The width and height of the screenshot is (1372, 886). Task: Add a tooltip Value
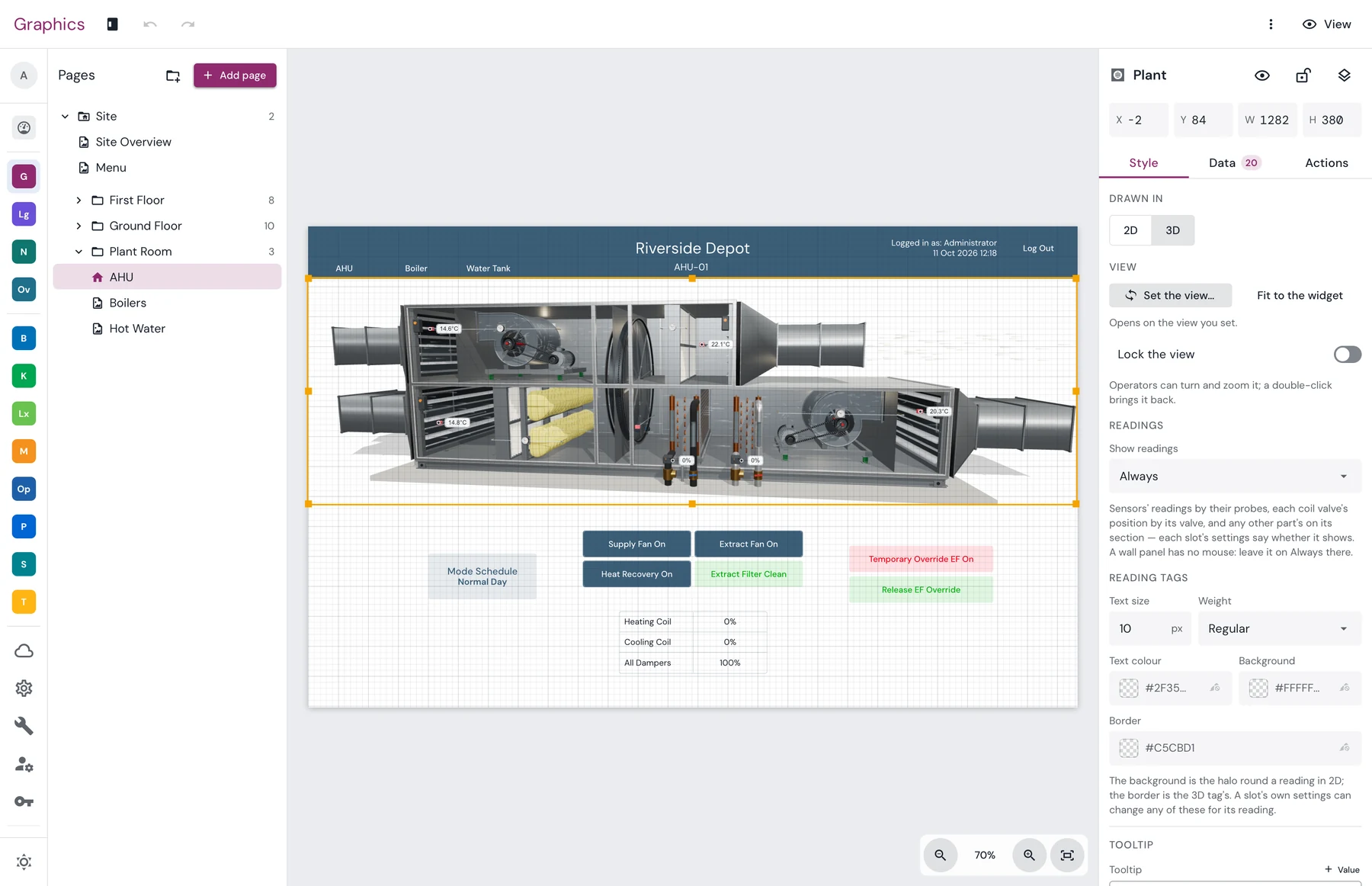pos(1342,870)
